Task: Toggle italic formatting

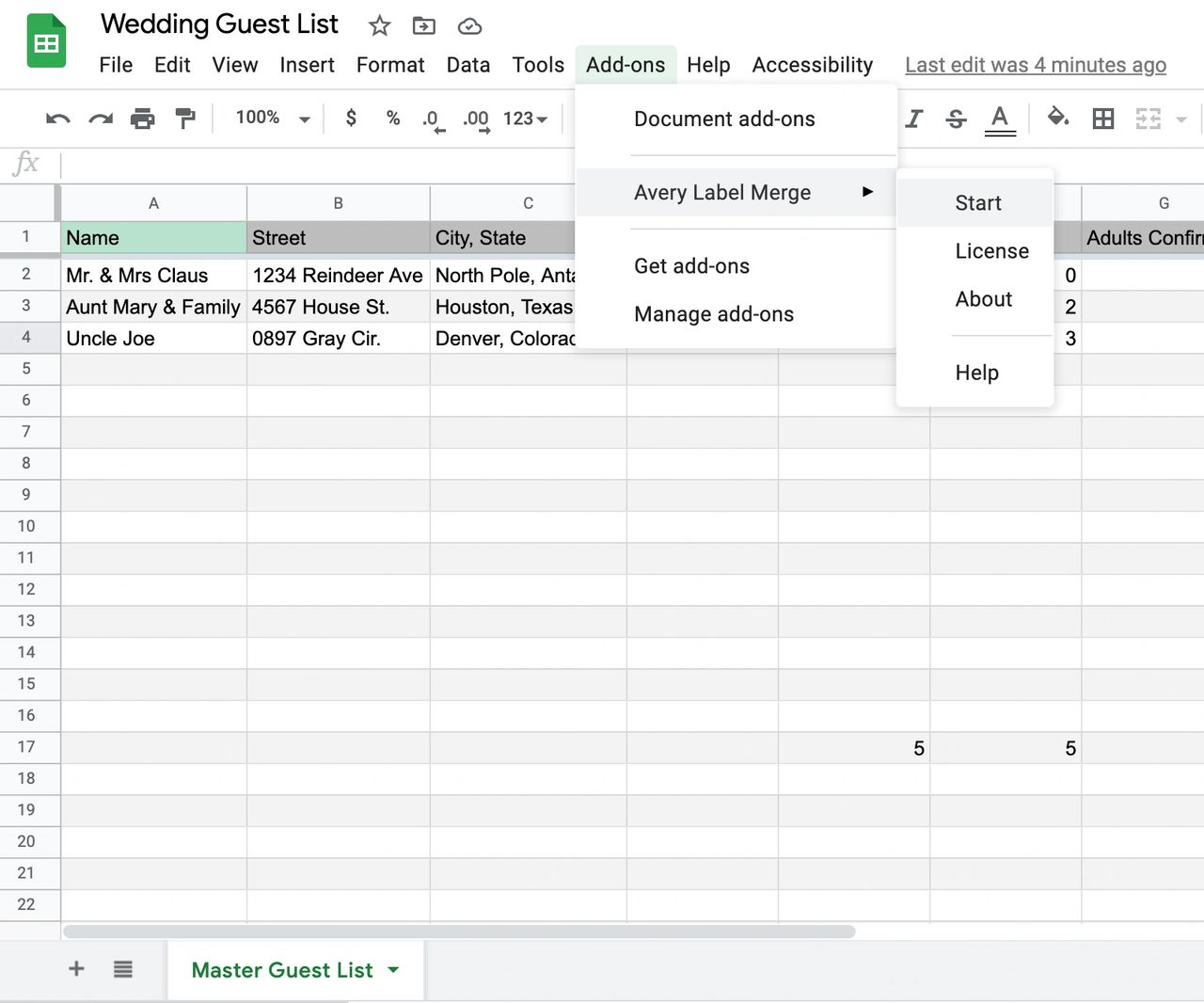Action: coord(913,119)
